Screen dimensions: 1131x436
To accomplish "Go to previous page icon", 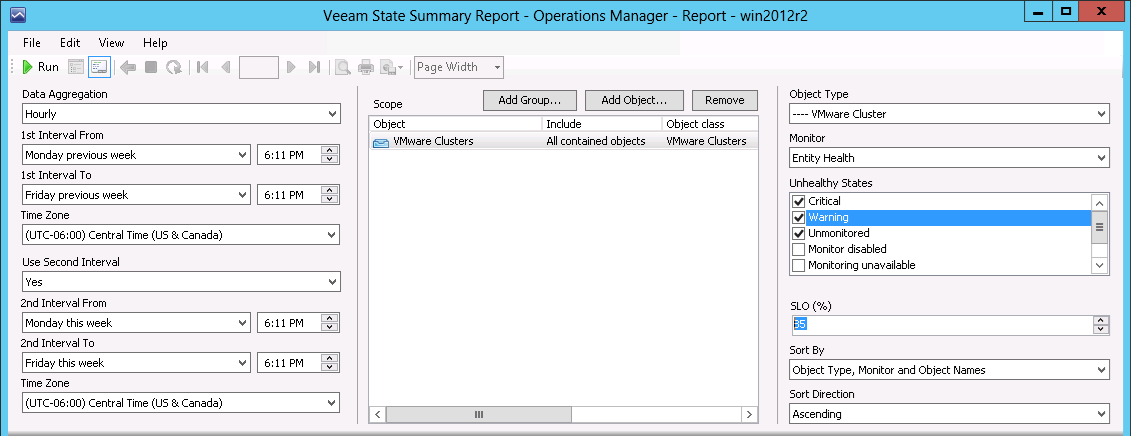I will point(226,67).
